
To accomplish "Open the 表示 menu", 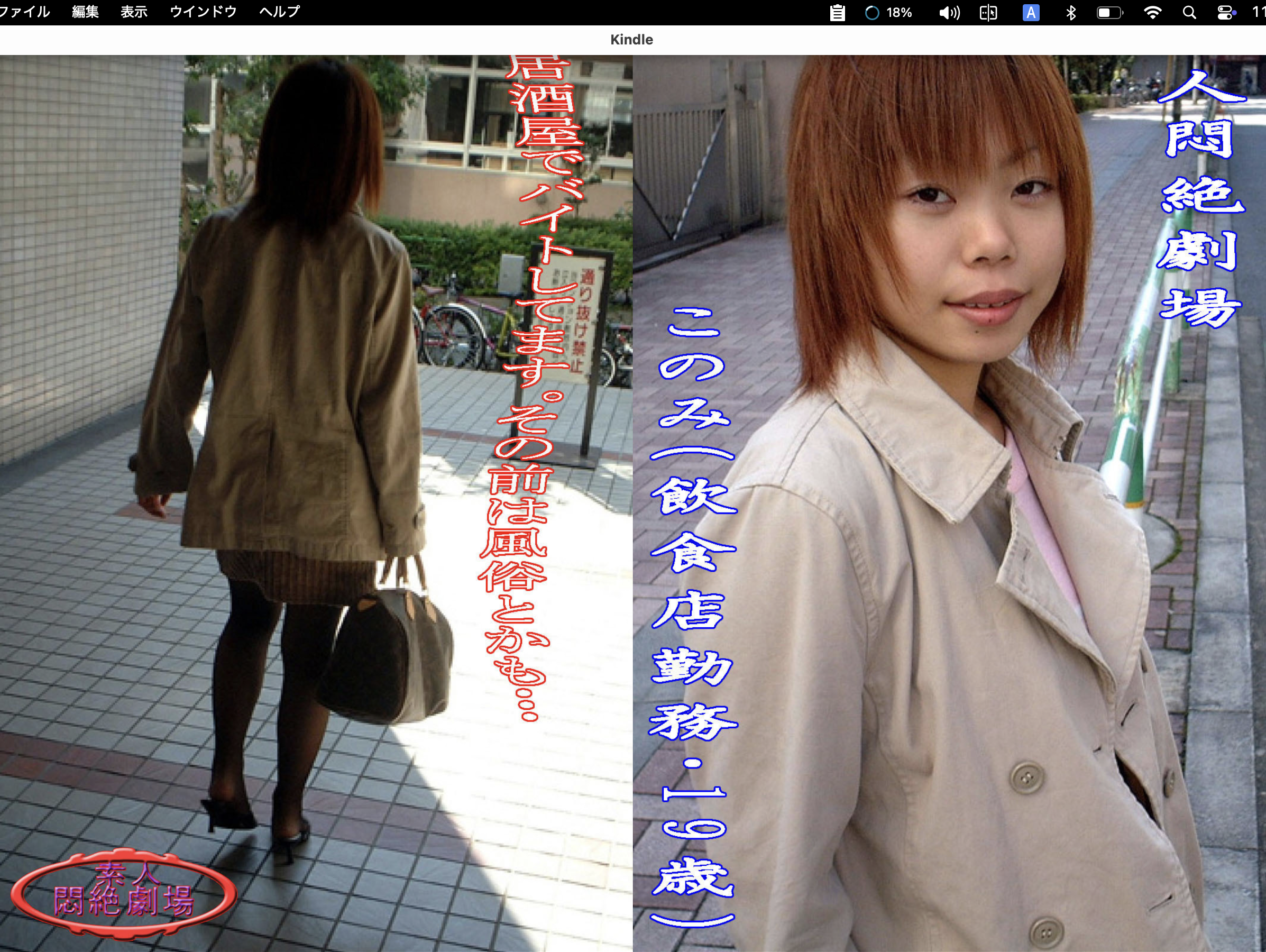I will tap(134, 12).
